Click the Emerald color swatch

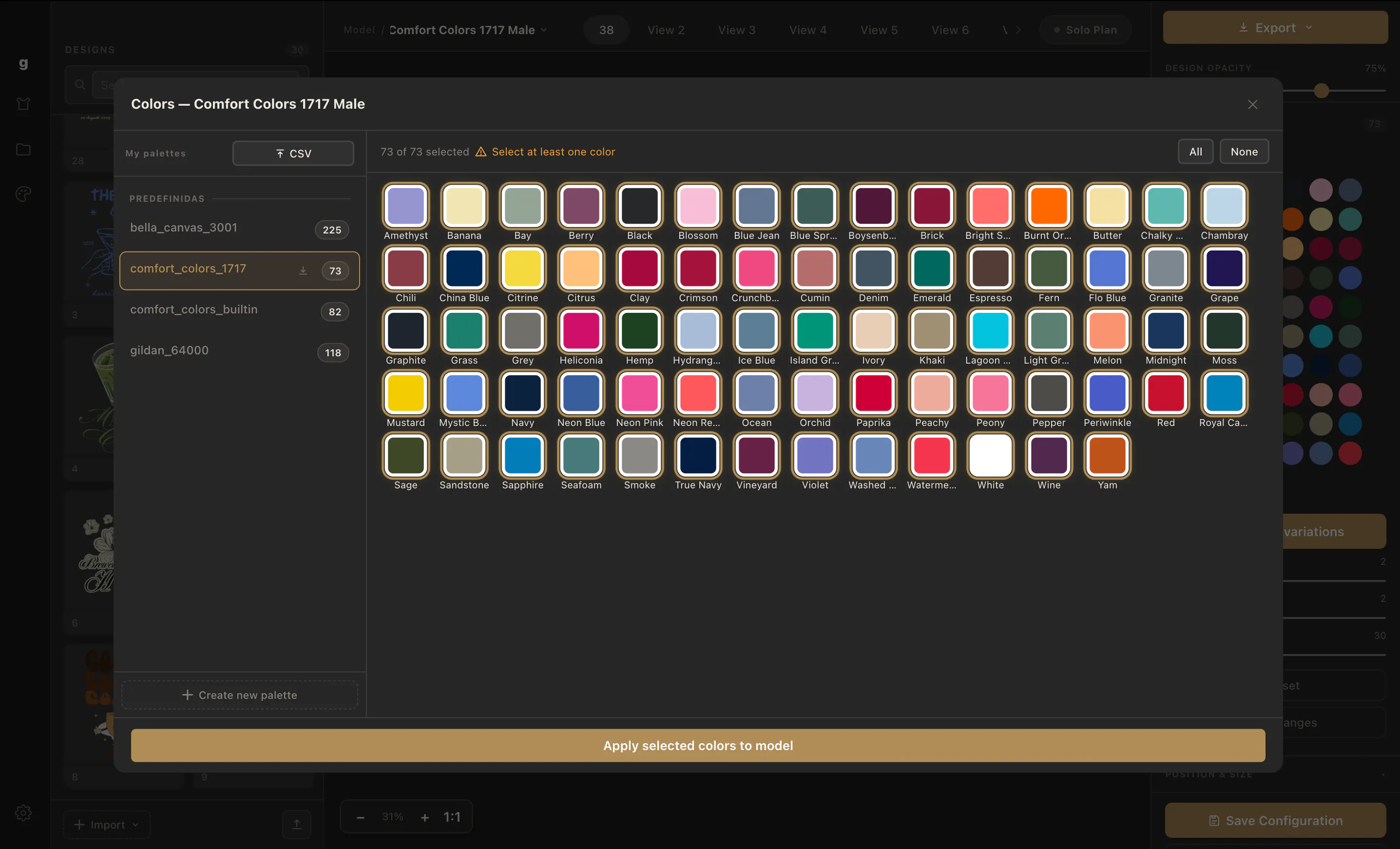click(932, 268)
